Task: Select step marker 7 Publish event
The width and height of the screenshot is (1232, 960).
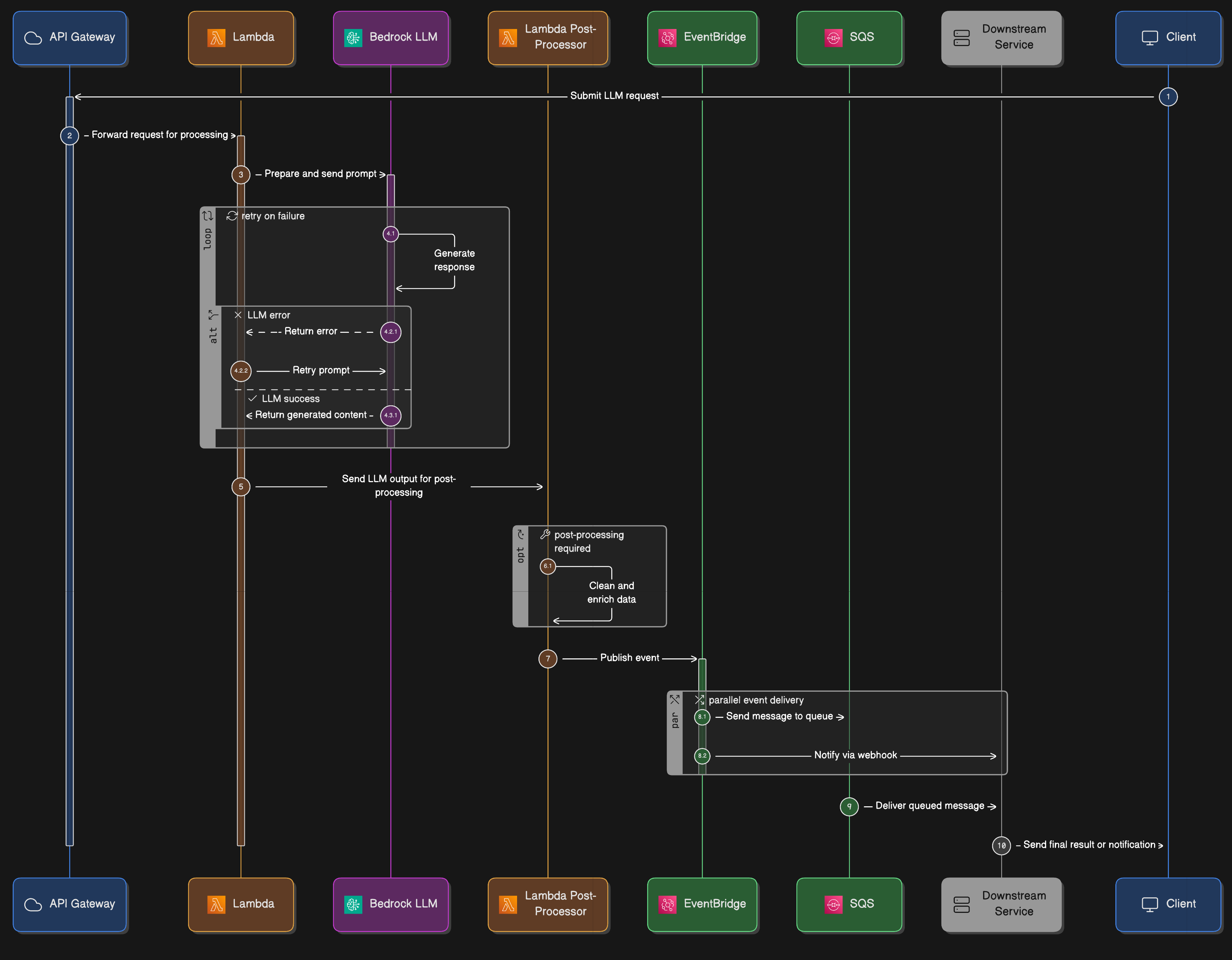Action: 548,659
